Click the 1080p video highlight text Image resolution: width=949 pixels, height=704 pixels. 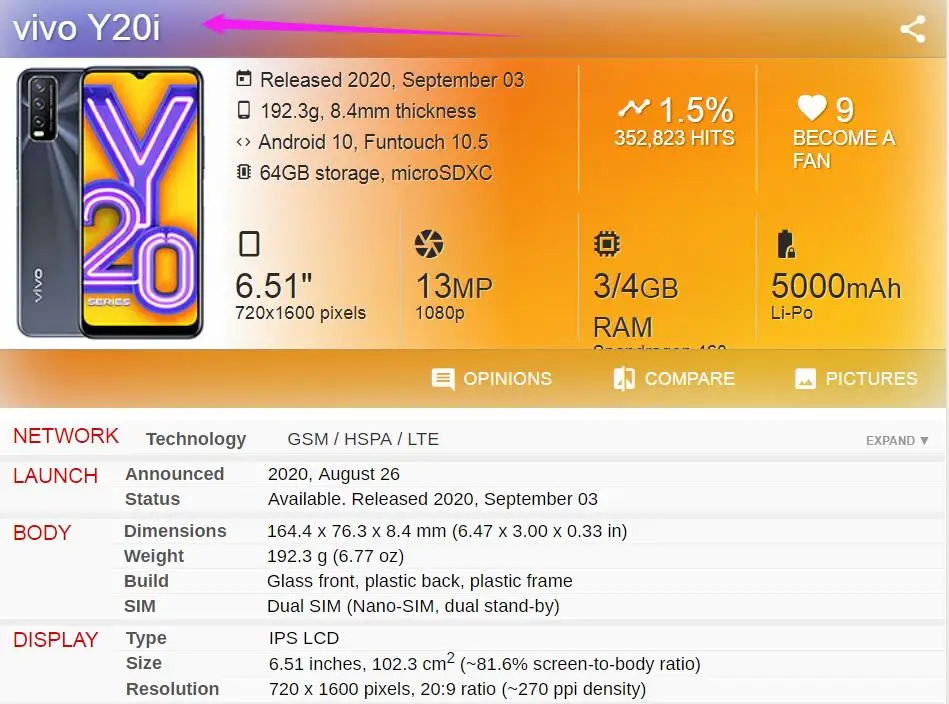pyautogui.click(x=439, y=313)
